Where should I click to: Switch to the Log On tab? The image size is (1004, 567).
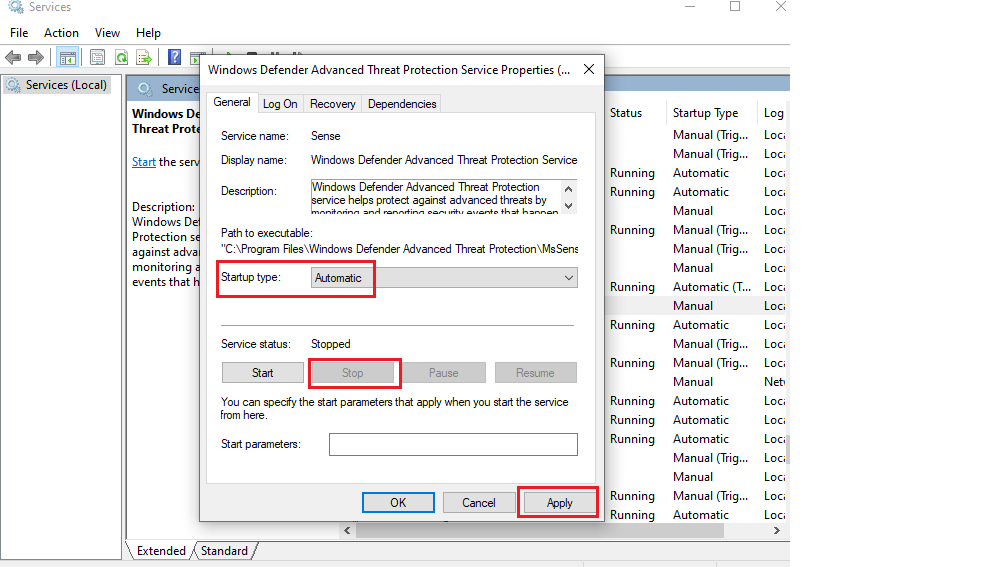280,104
